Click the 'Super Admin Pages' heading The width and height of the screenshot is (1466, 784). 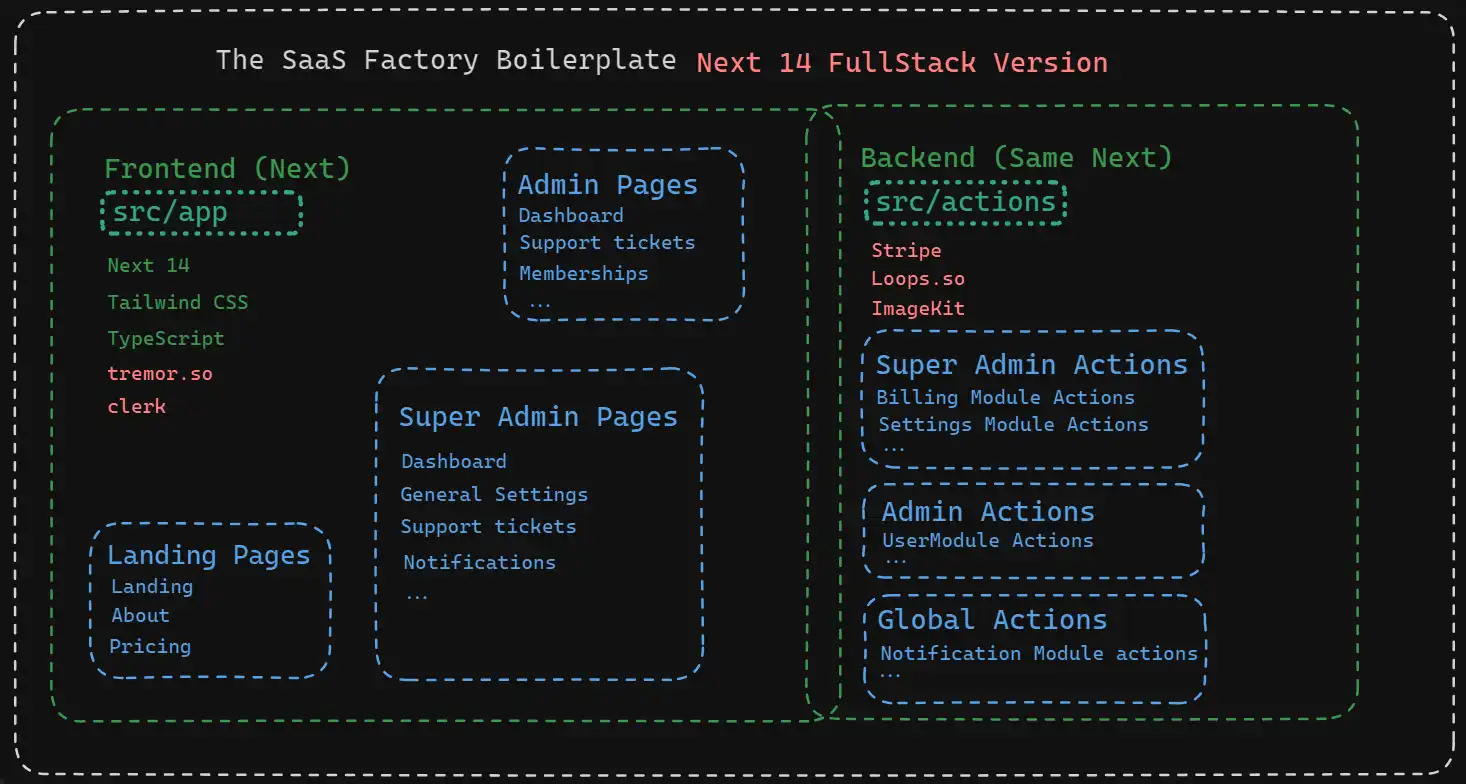click(538, 417)
